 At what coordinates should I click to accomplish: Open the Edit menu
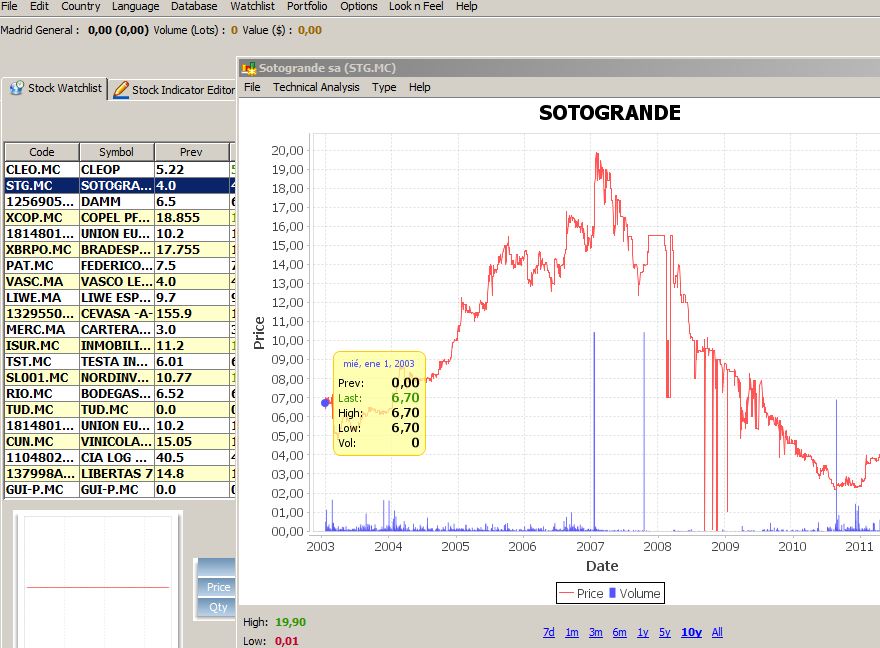(x=39, y=6)
